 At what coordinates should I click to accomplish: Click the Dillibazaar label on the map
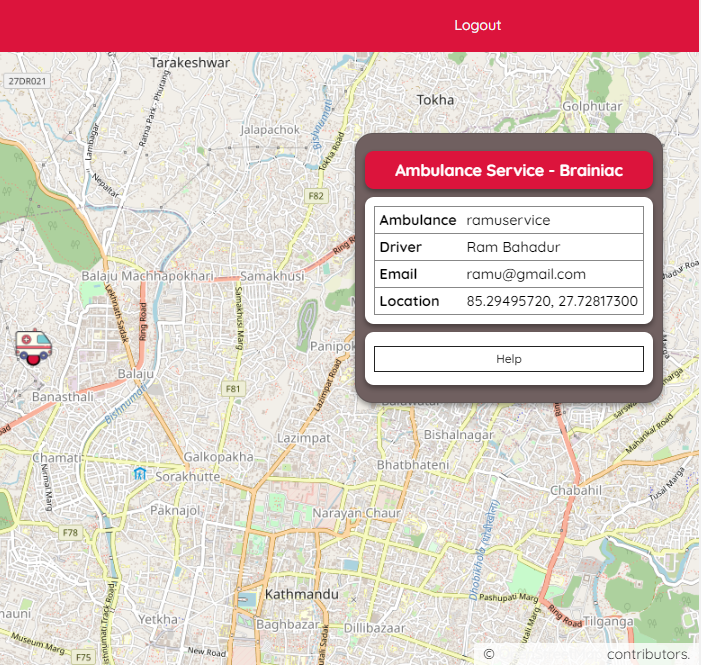[374, 628]
